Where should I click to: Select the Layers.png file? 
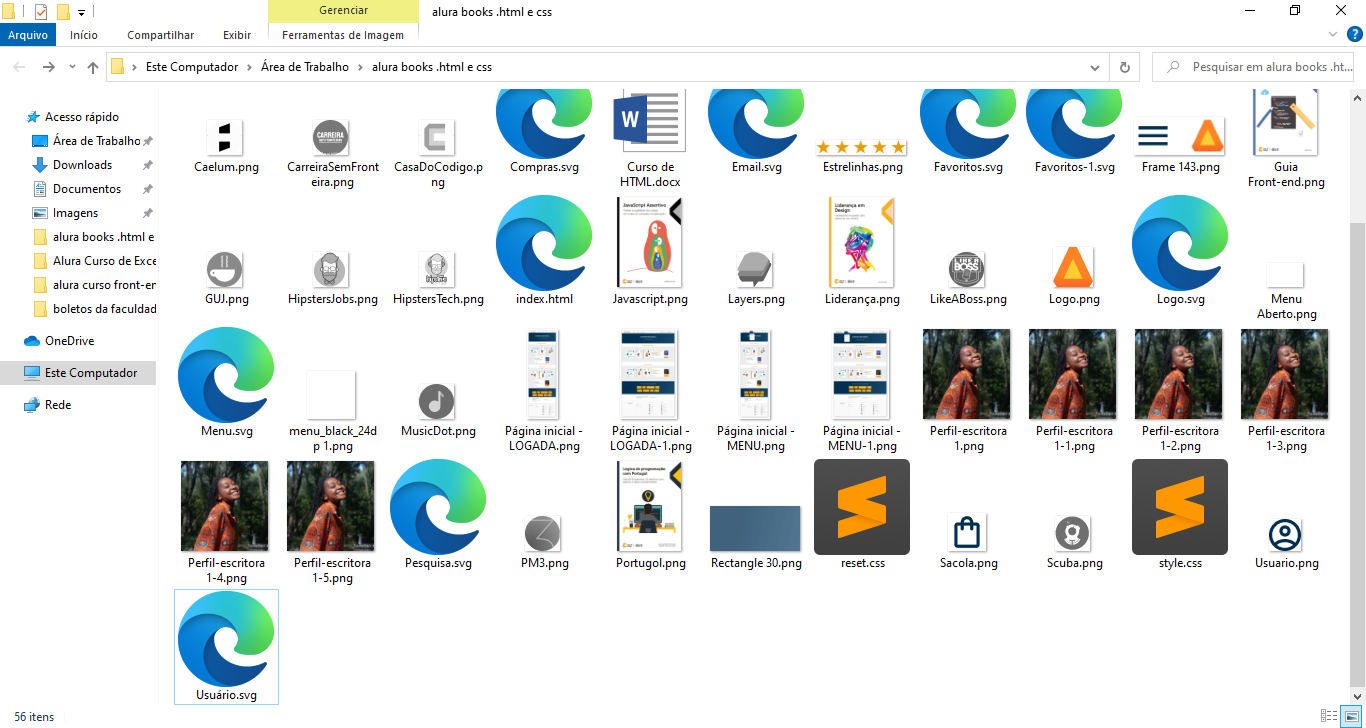click(x=756, y=269)
